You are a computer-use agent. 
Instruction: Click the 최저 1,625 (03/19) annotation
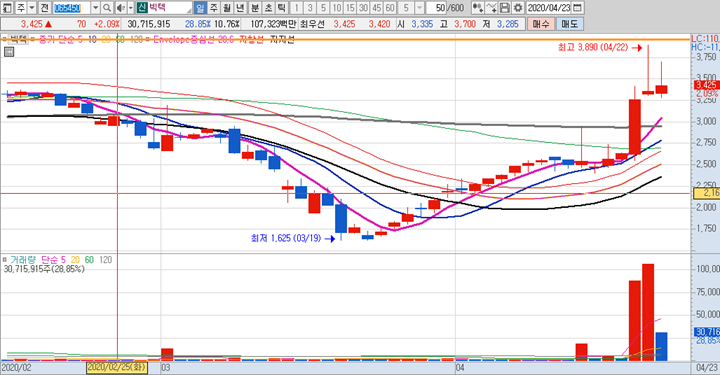click(x=286, y=238)
